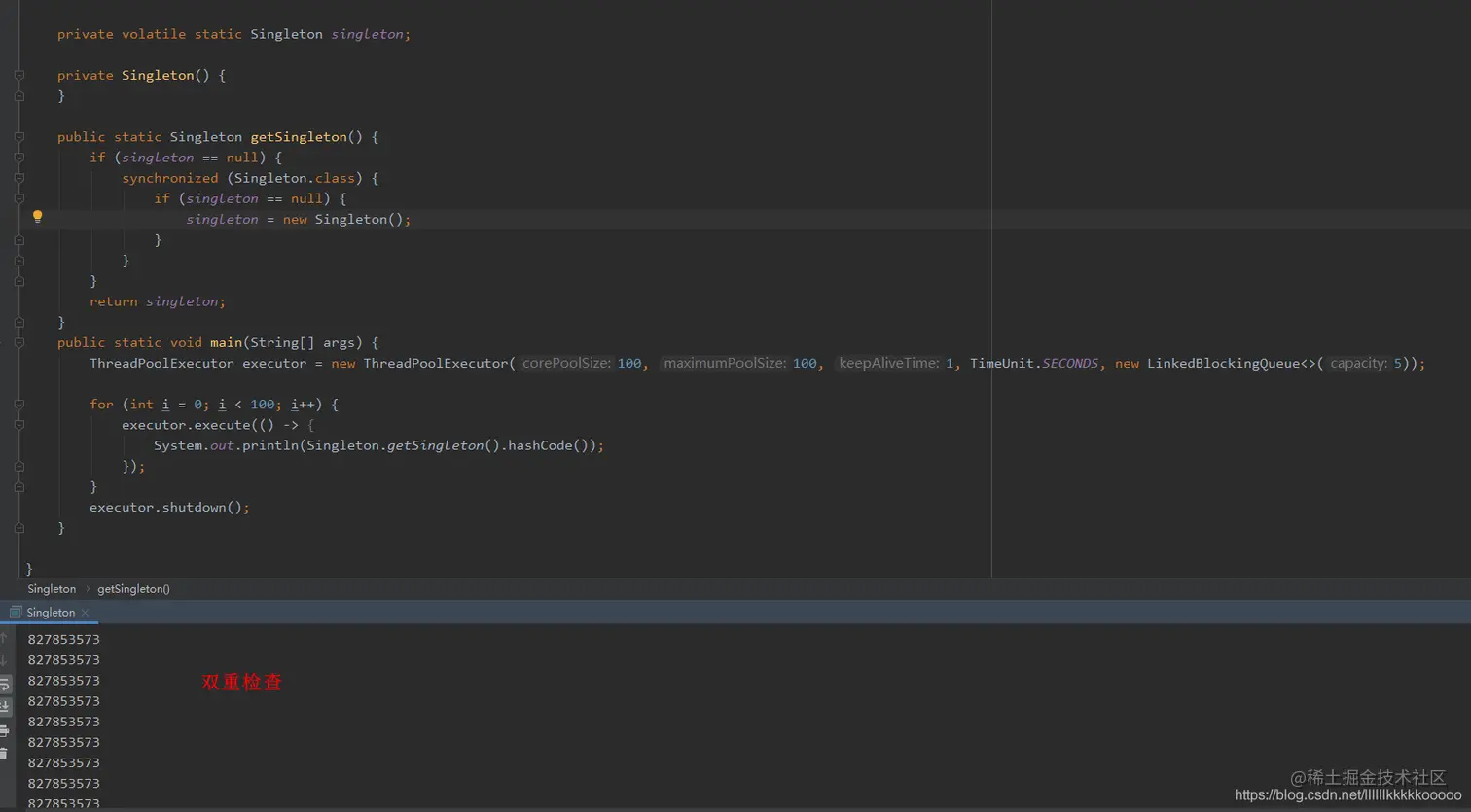This screenshot has height=812, width=1471.
Task: Click the Singleton run configuration tab icon
Action: [x=16, y=612]
